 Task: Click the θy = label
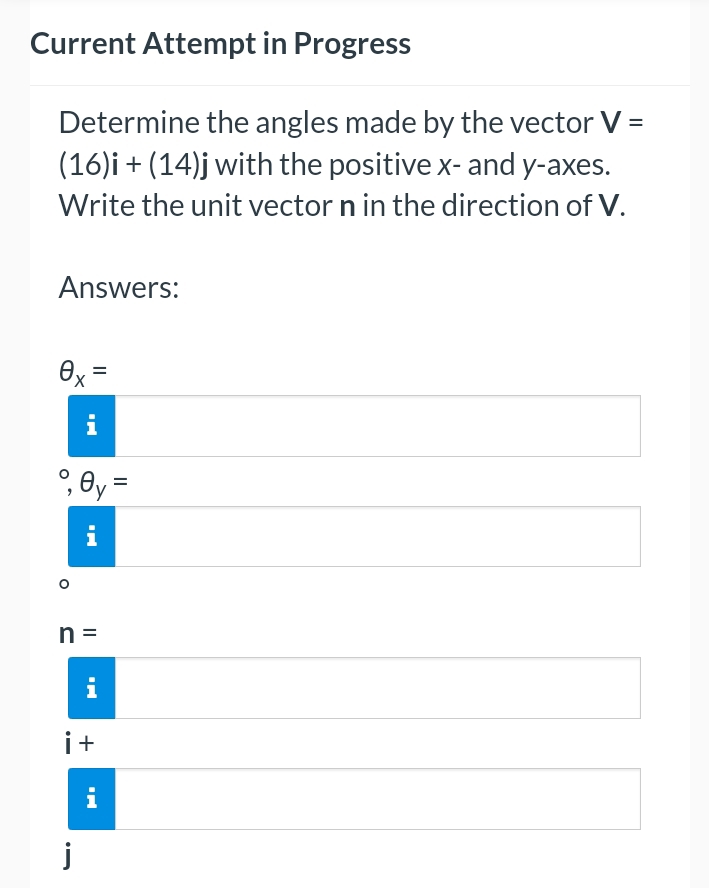pyautogui.click(x=97, y=483)
